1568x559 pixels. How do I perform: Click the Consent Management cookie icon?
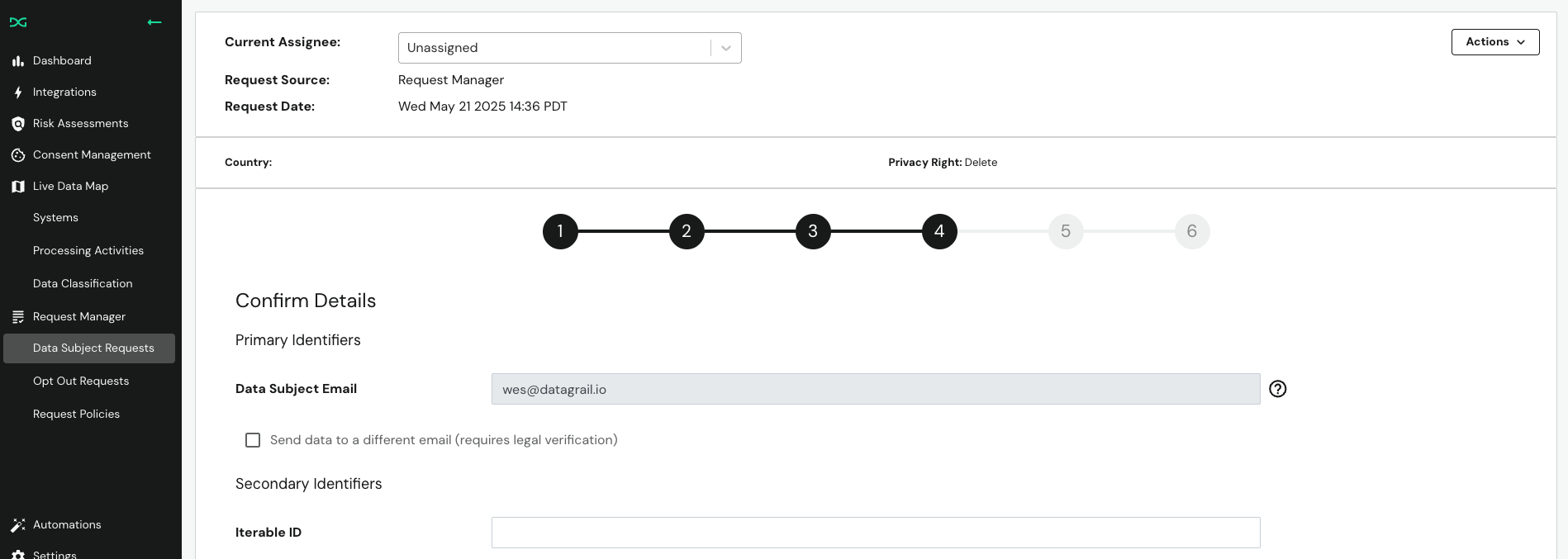point(18,155)
